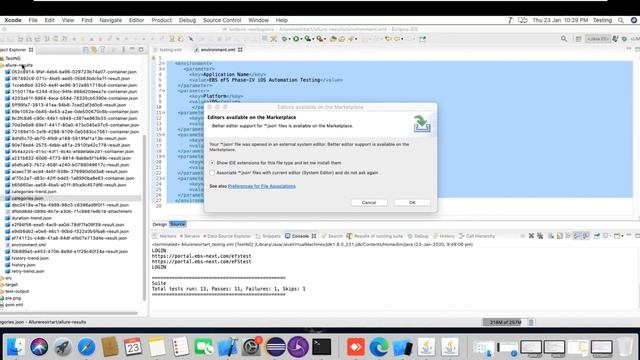Select history.json in Project Explorer
Screen dimensions: 640x360
pyautogui.click(x=23, y=264)
